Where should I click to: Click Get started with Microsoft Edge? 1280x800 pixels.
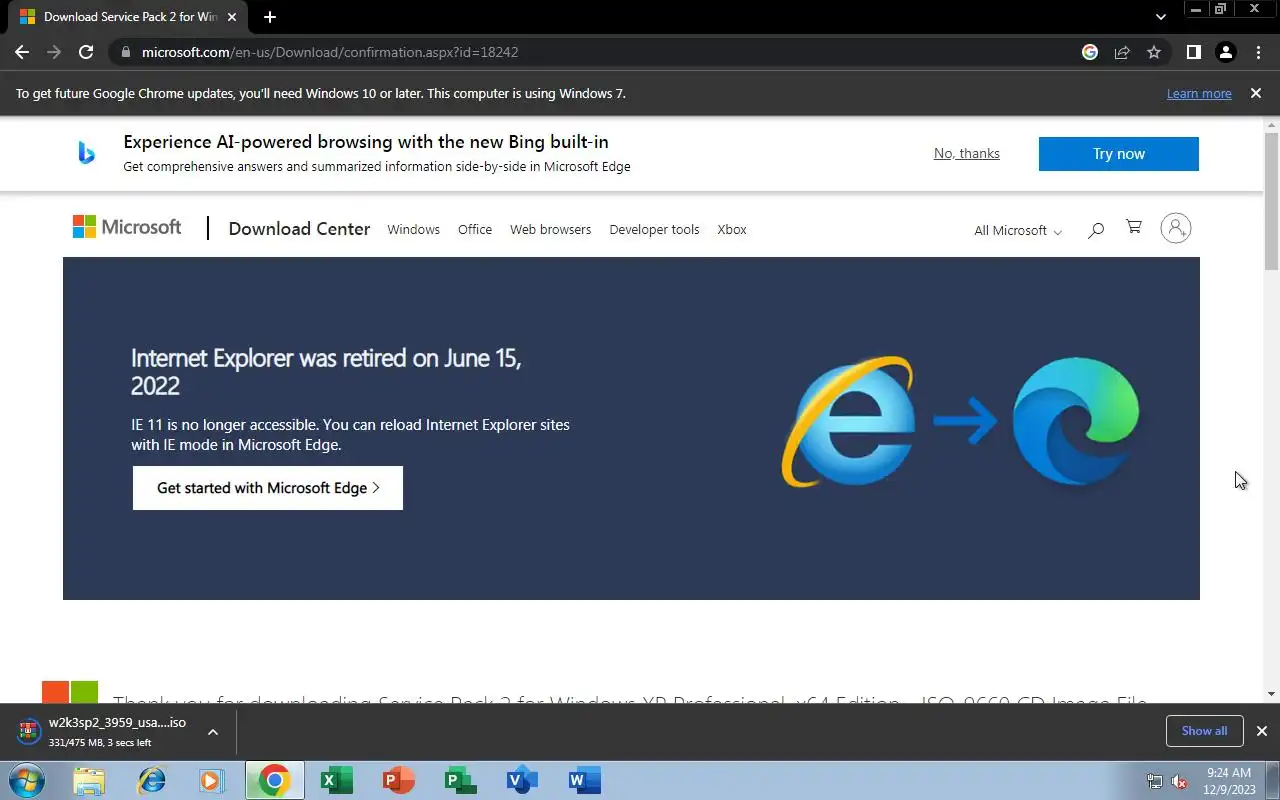(268, 488)
